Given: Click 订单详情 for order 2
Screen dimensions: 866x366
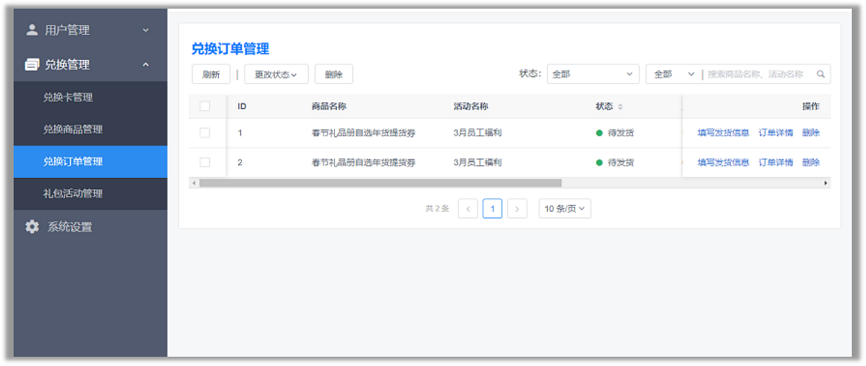Looking at the screenshot, I should pos(775,162).
